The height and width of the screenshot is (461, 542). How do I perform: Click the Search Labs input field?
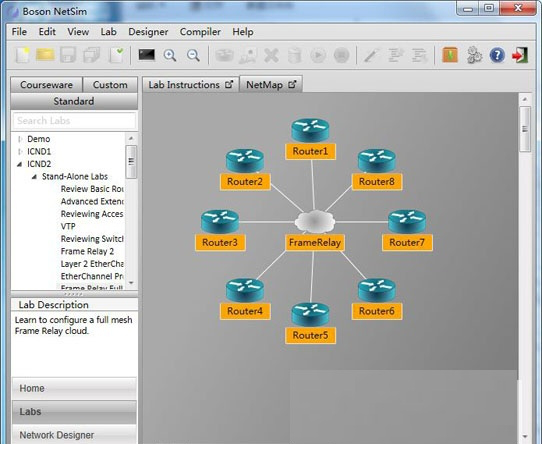pos(74,121)
